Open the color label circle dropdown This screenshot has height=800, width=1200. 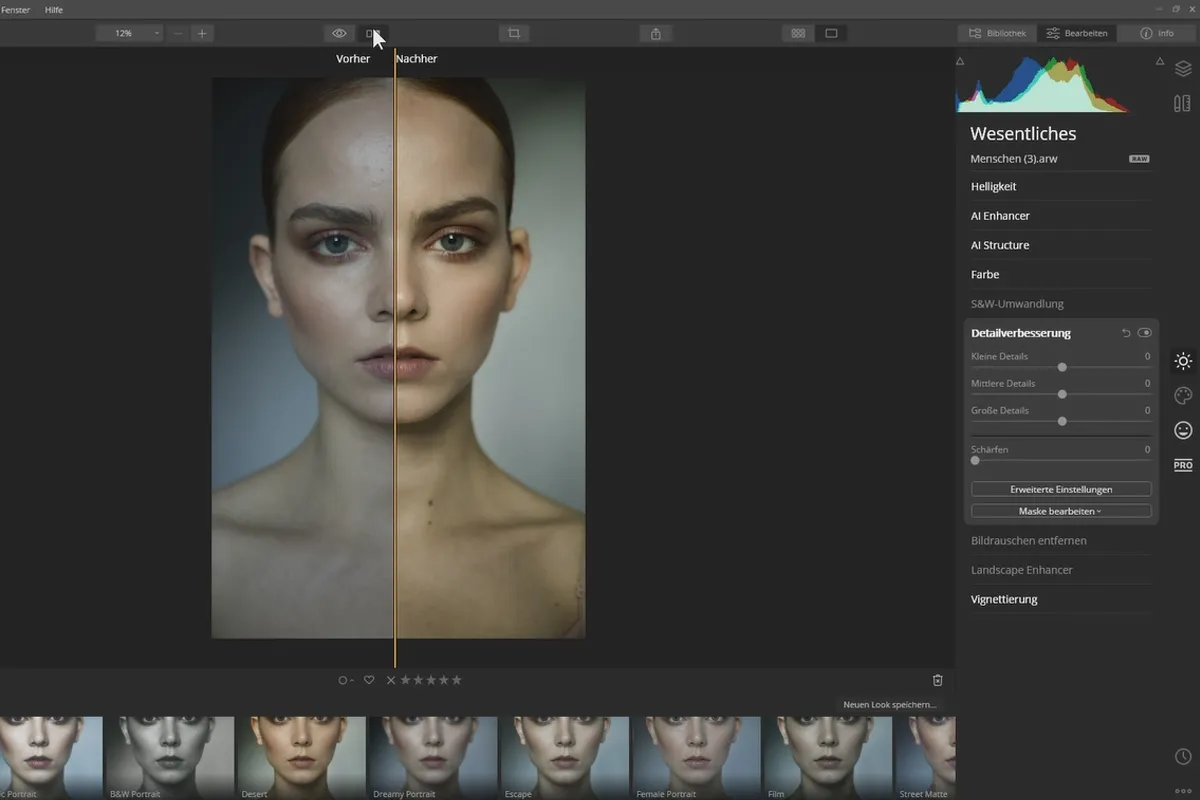346,680
